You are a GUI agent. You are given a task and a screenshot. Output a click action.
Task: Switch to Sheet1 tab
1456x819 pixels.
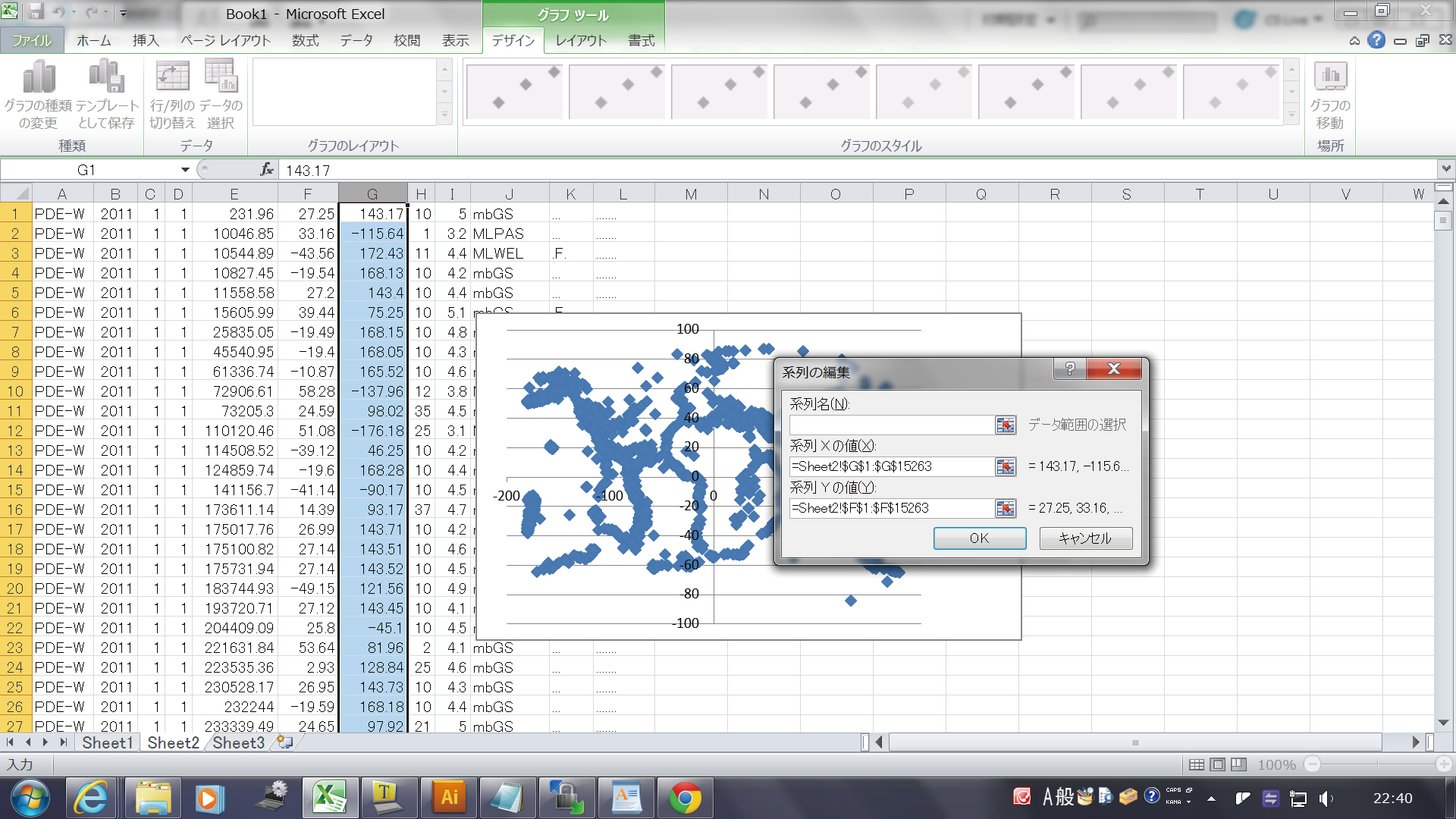pyautogui.click(x=107, y=743)
